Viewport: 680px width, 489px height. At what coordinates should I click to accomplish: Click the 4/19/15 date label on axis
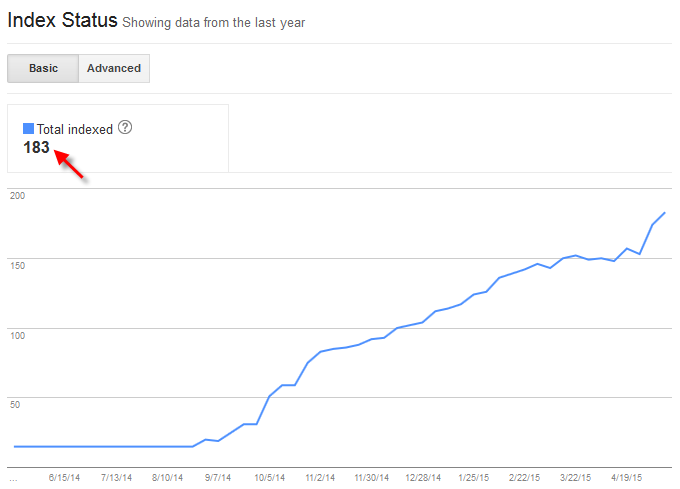[628, 478]
